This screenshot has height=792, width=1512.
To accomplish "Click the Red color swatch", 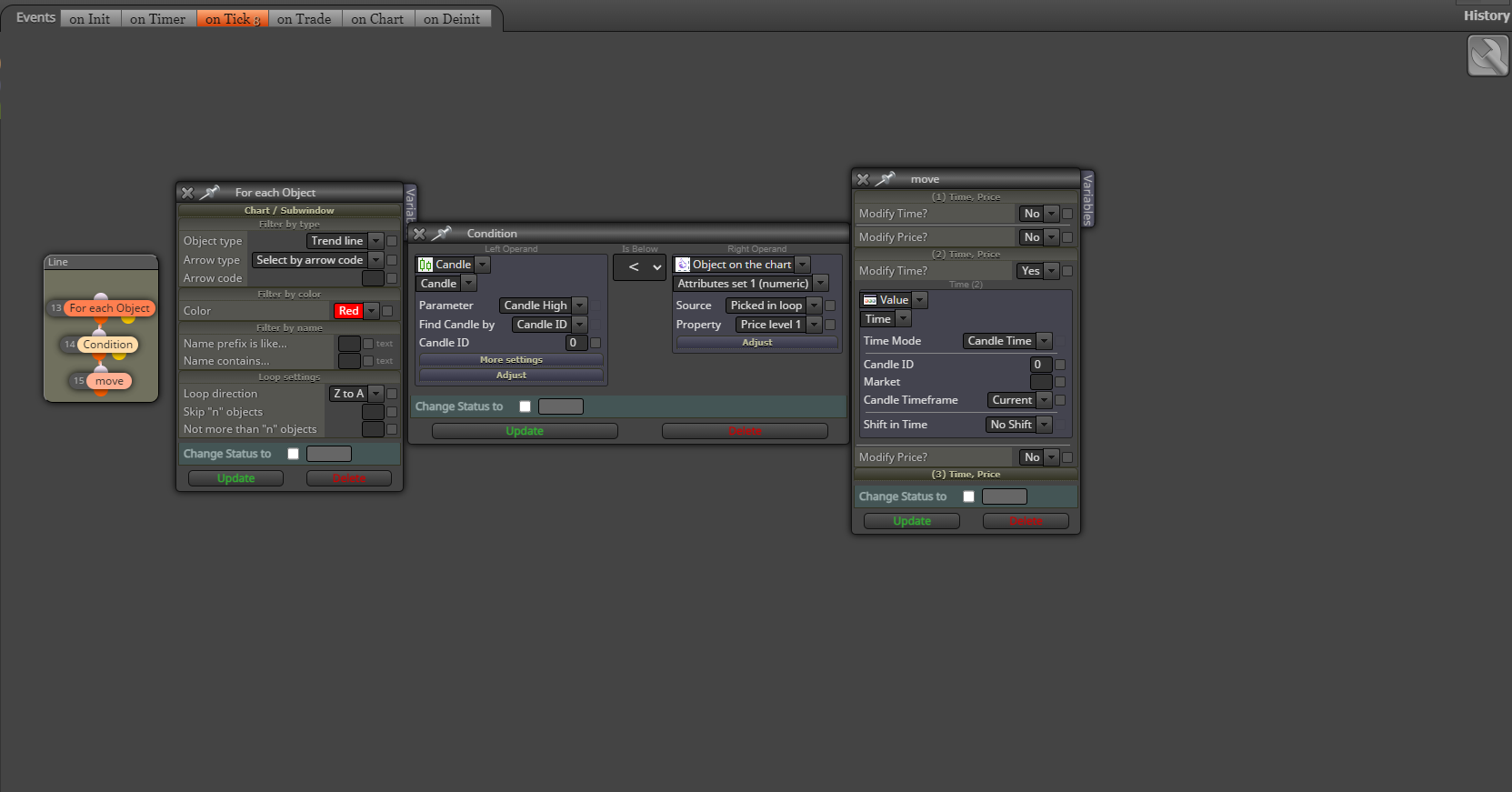I will pos(348,311).
